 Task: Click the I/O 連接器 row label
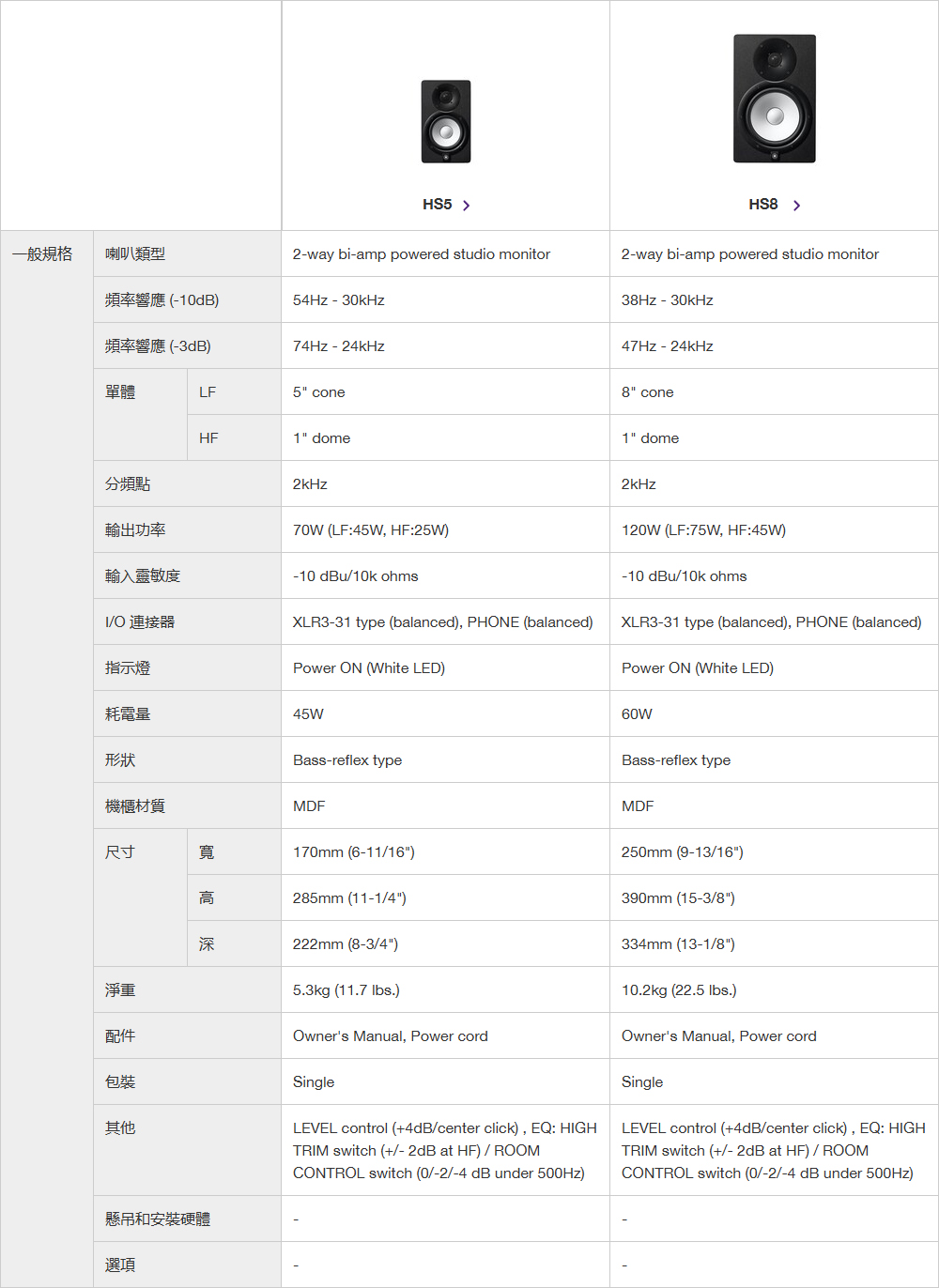tap(140, 621)
